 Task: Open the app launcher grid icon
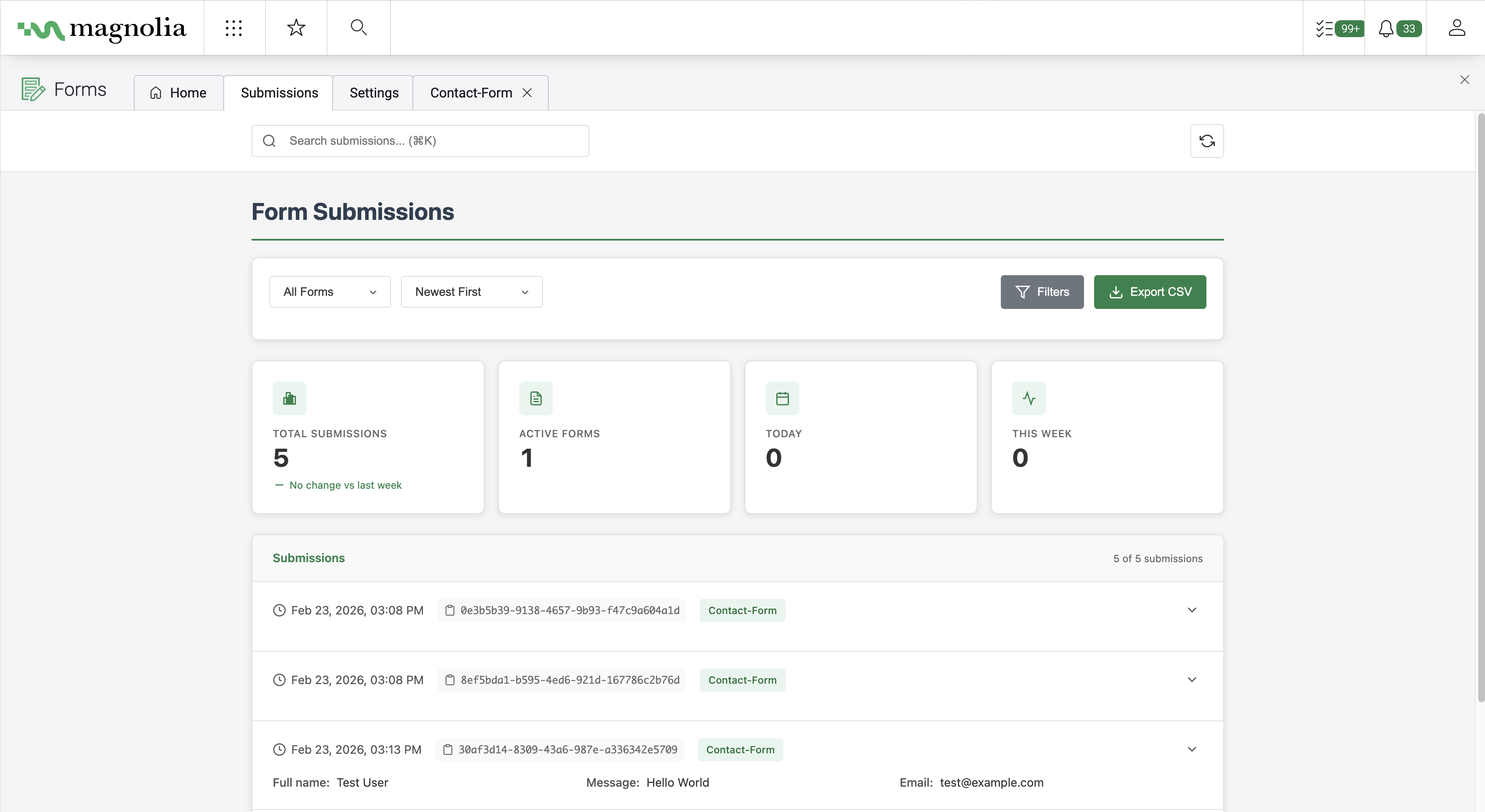233,28
